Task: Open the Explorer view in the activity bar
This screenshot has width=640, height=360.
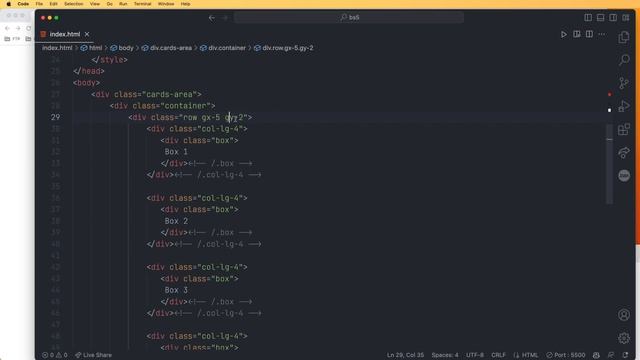Action: (x=624, y=37)
